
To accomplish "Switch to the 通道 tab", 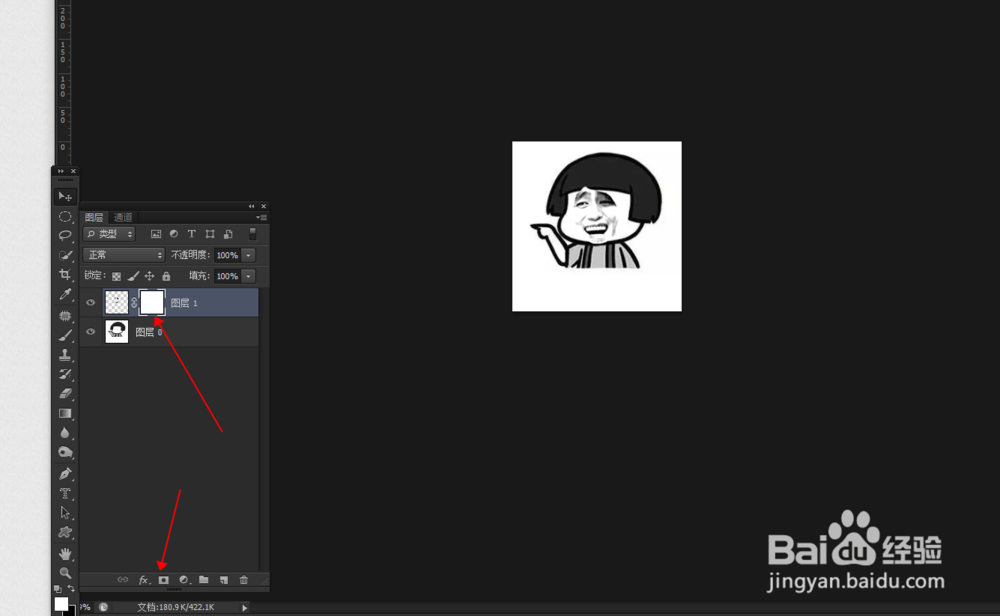I will point(123,217).
